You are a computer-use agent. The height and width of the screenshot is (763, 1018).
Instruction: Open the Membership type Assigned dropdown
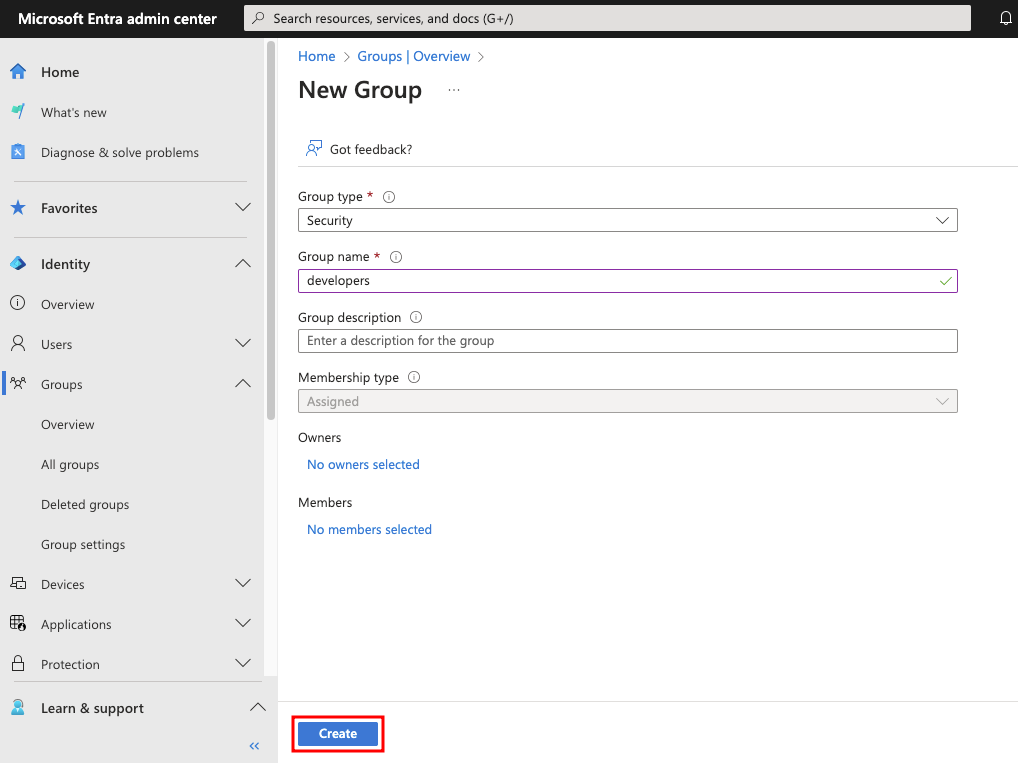627,401
